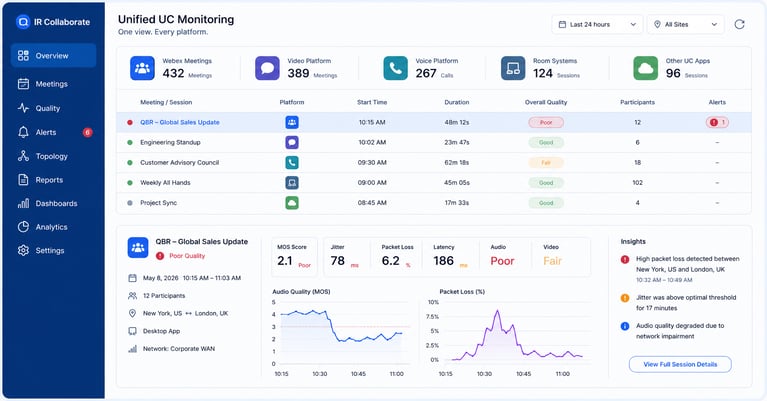Sort by Overall Quality column header
The width and height of the screenshot is (767, 401).
546,102
